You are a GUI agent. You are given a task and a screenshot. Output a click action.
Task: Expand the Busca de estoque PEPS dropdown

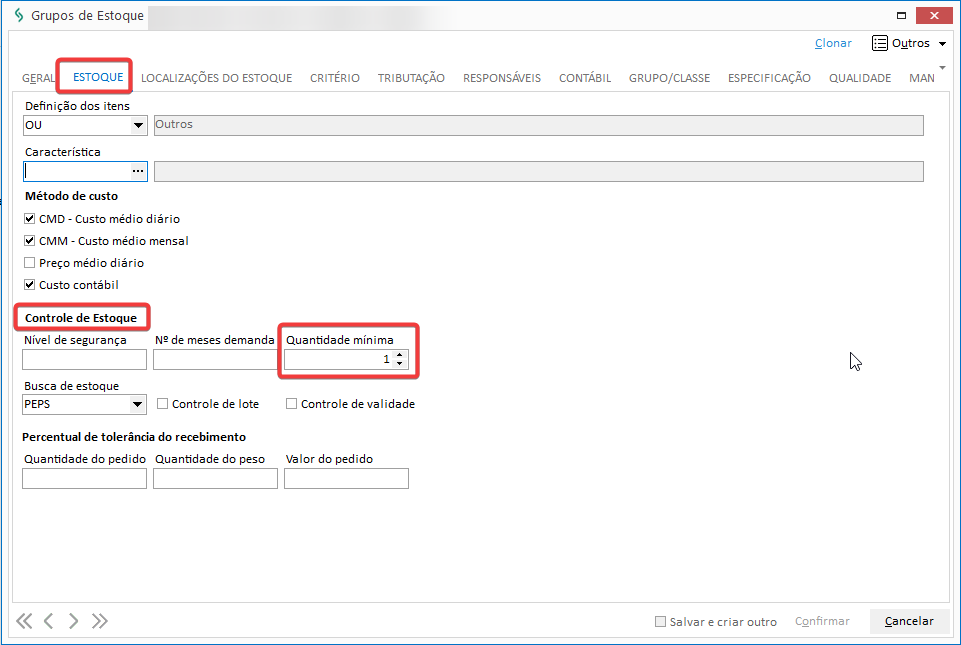point(138,405)
